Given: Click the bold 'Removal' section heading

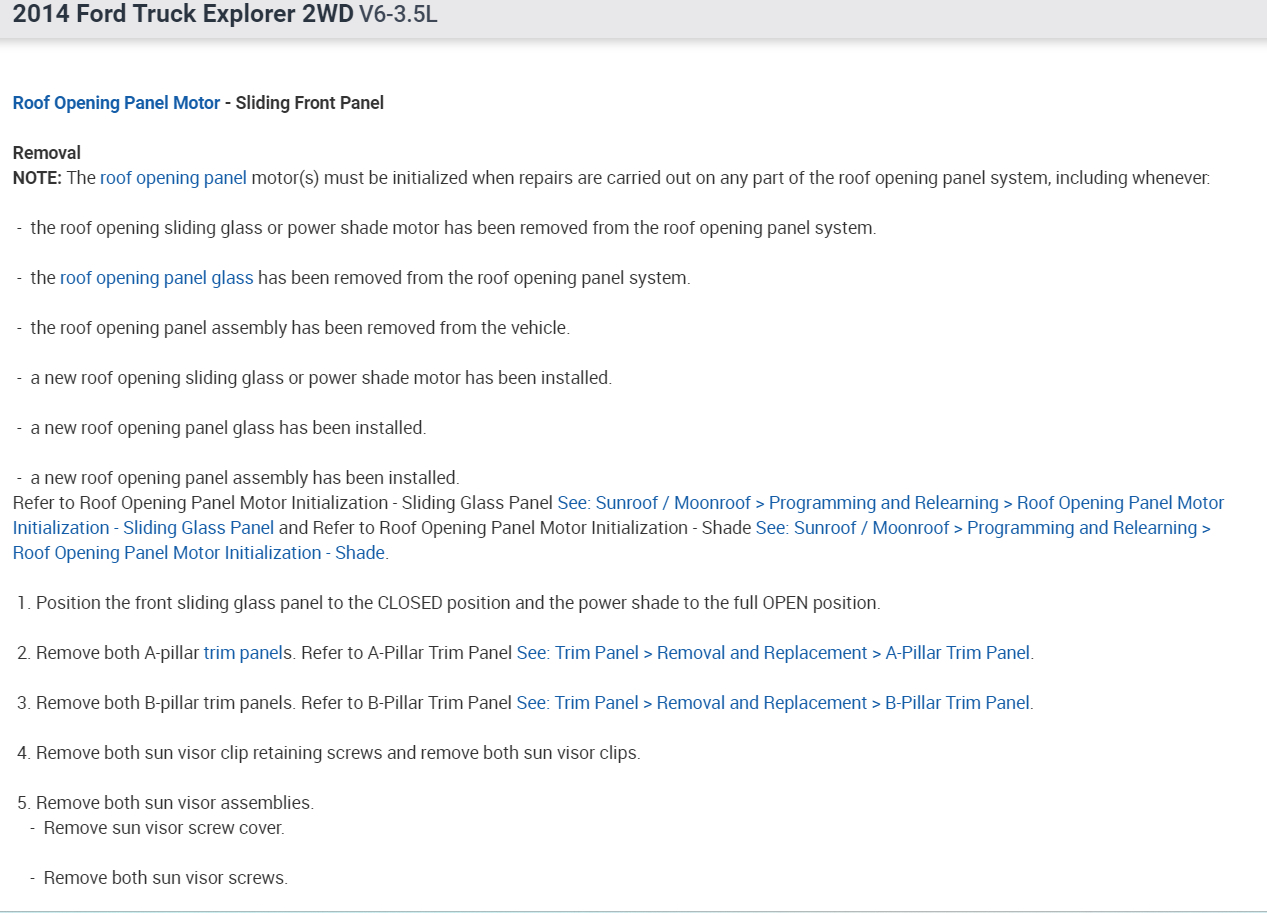Looking at the screenshot, I should pos(47,153).
